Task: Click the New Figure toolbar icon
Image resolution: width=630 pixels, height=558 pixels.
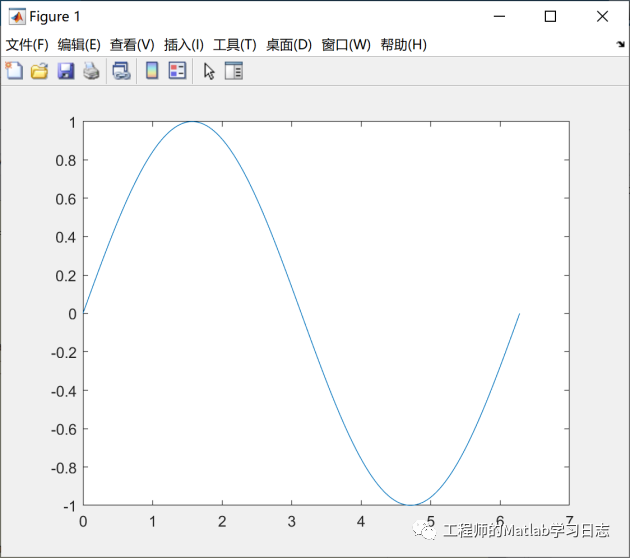Action: [x=14, y=71]
